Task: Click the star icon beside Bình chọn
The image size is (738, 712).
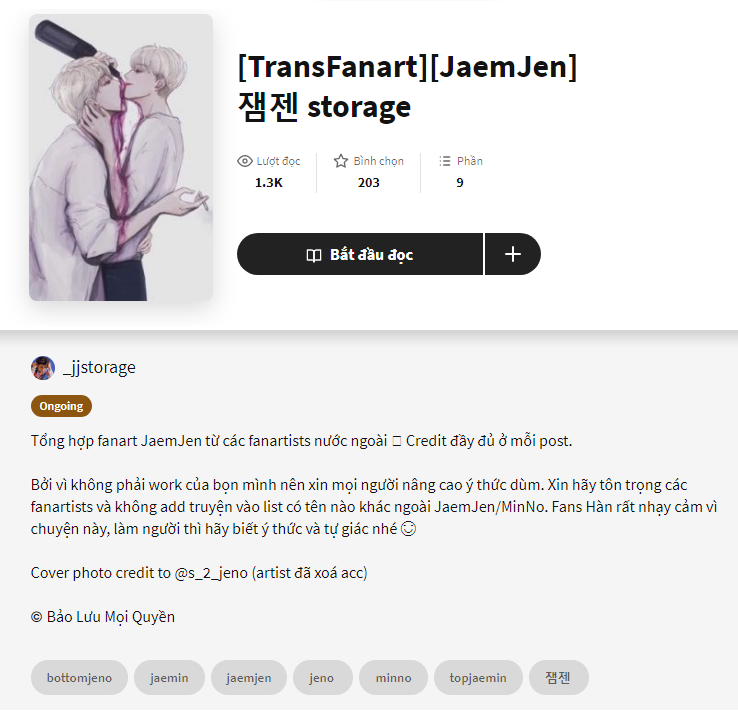Action: click(341, 161)
